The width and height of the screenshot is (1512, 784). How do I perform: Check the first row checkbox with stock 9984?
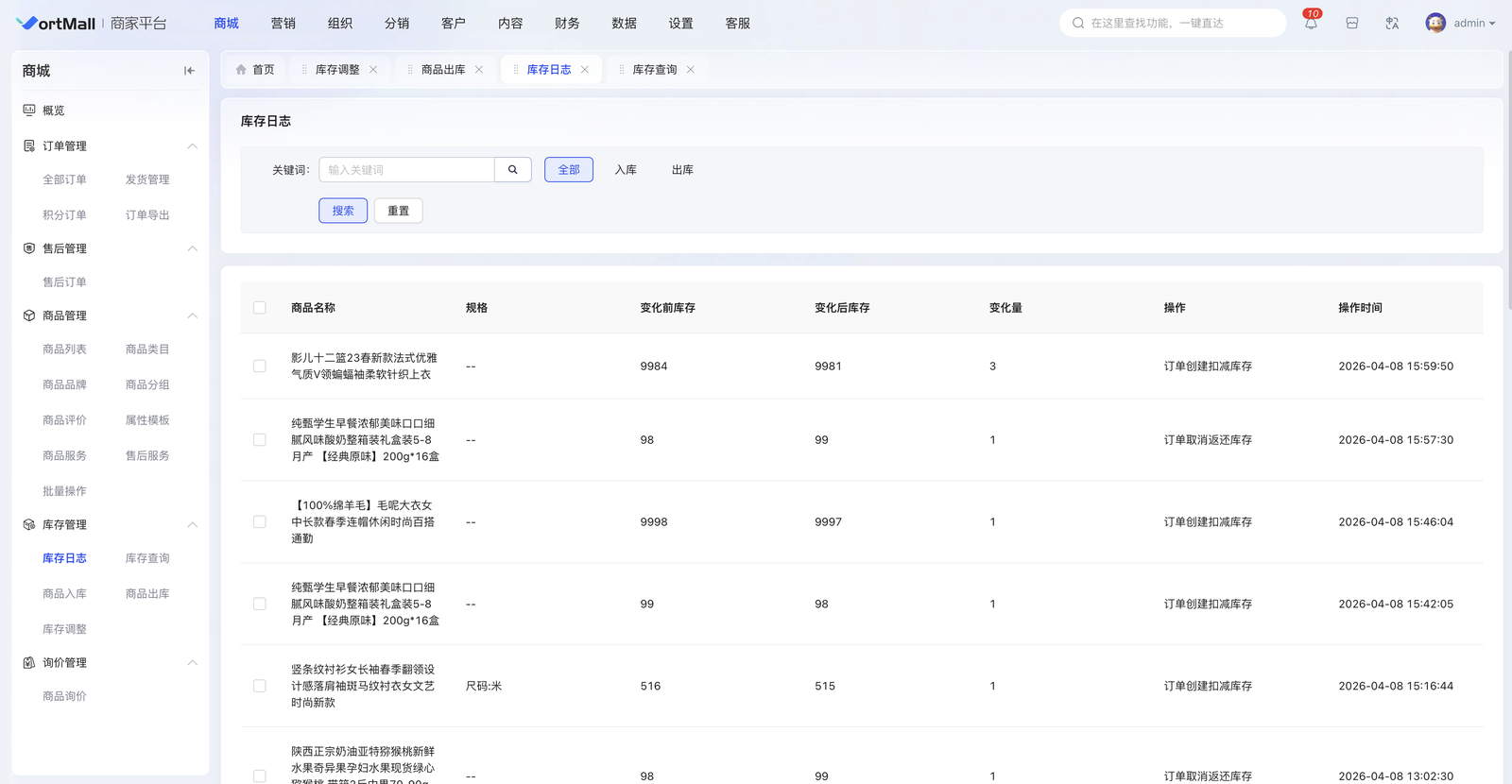coord(260,366)
